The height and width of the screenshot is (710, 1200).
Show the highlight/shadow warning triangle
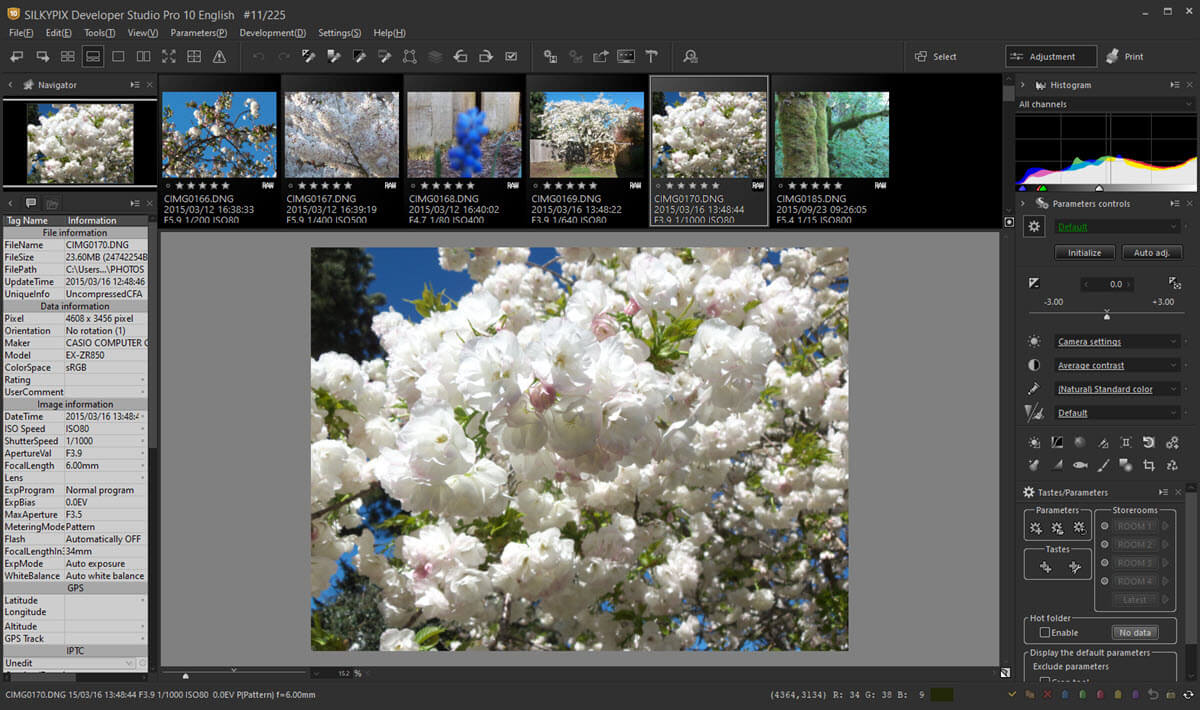[x=219, y=56]
